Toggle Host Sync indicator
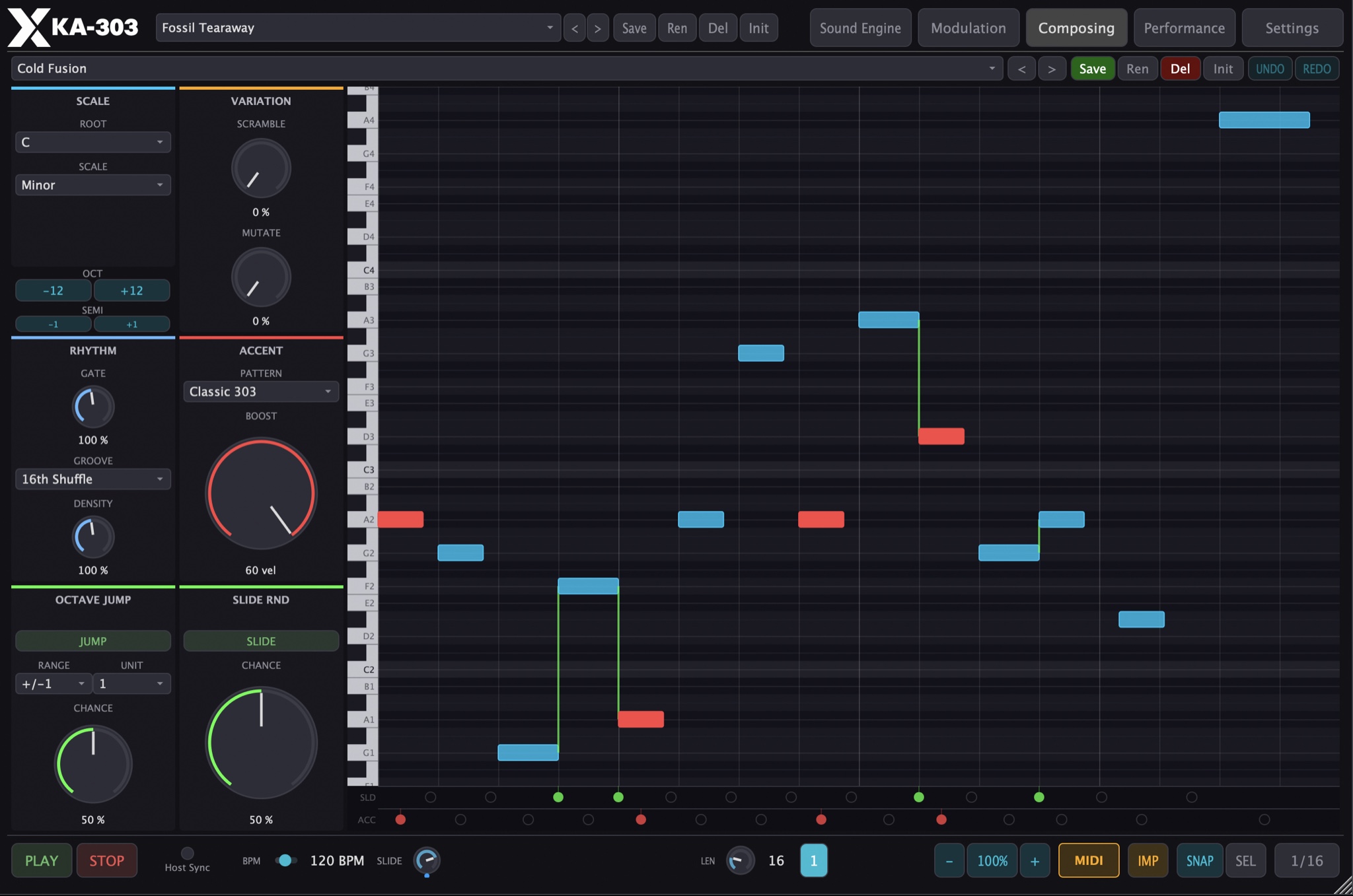Viewport: 1353px width, 896px height. pos(188,853)
